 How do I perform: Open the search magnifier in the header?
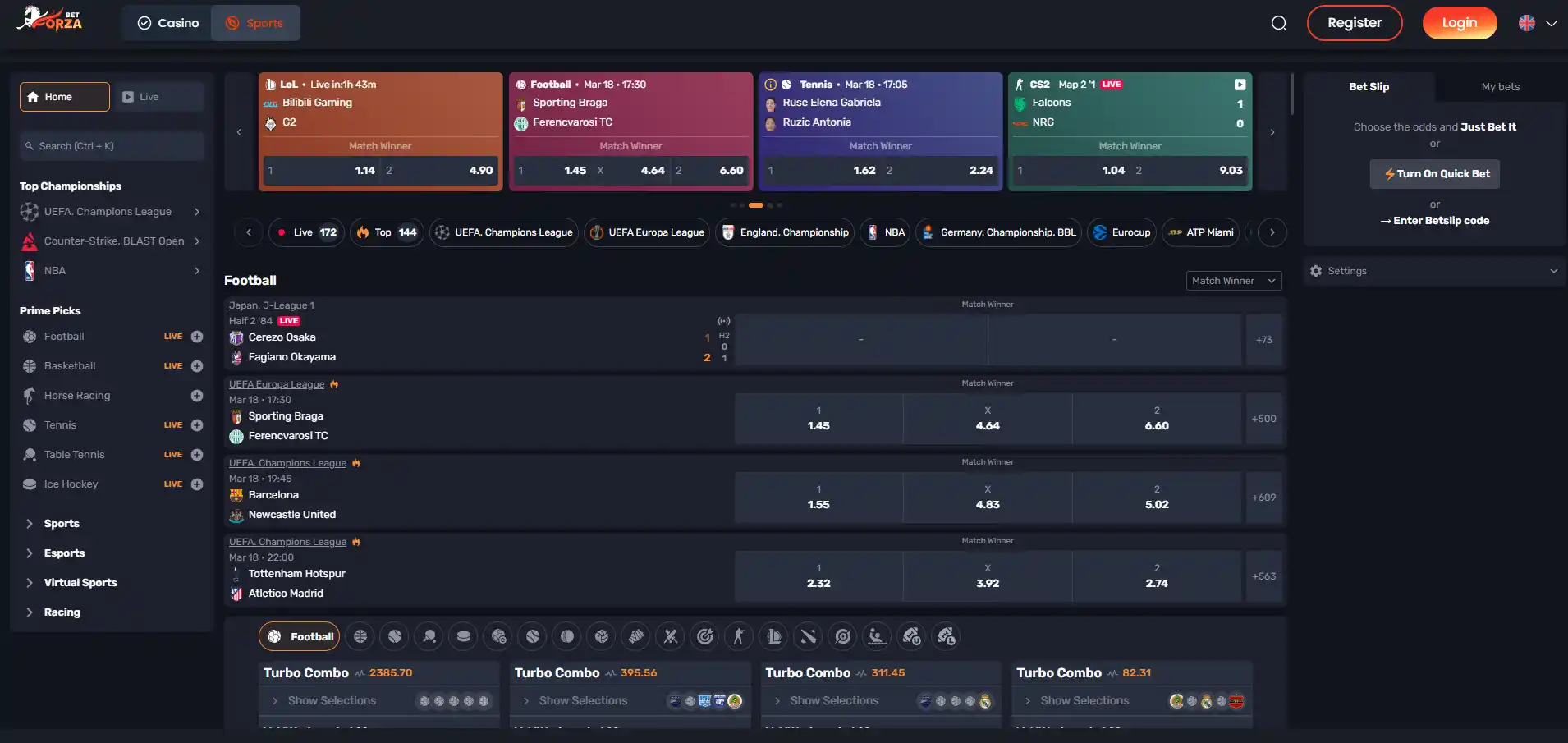(x=1279, y=23)
